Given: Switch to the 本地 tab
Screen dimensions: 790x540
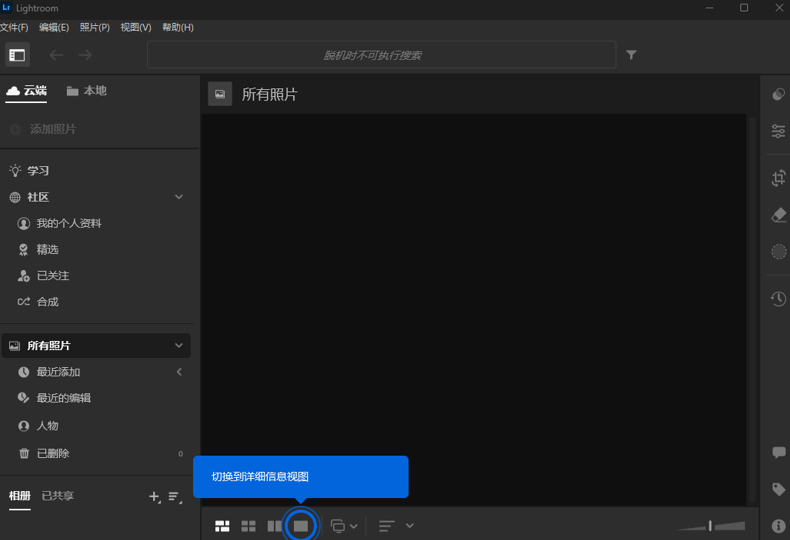Looking at the screenshot, I should (x=87, y=91).
